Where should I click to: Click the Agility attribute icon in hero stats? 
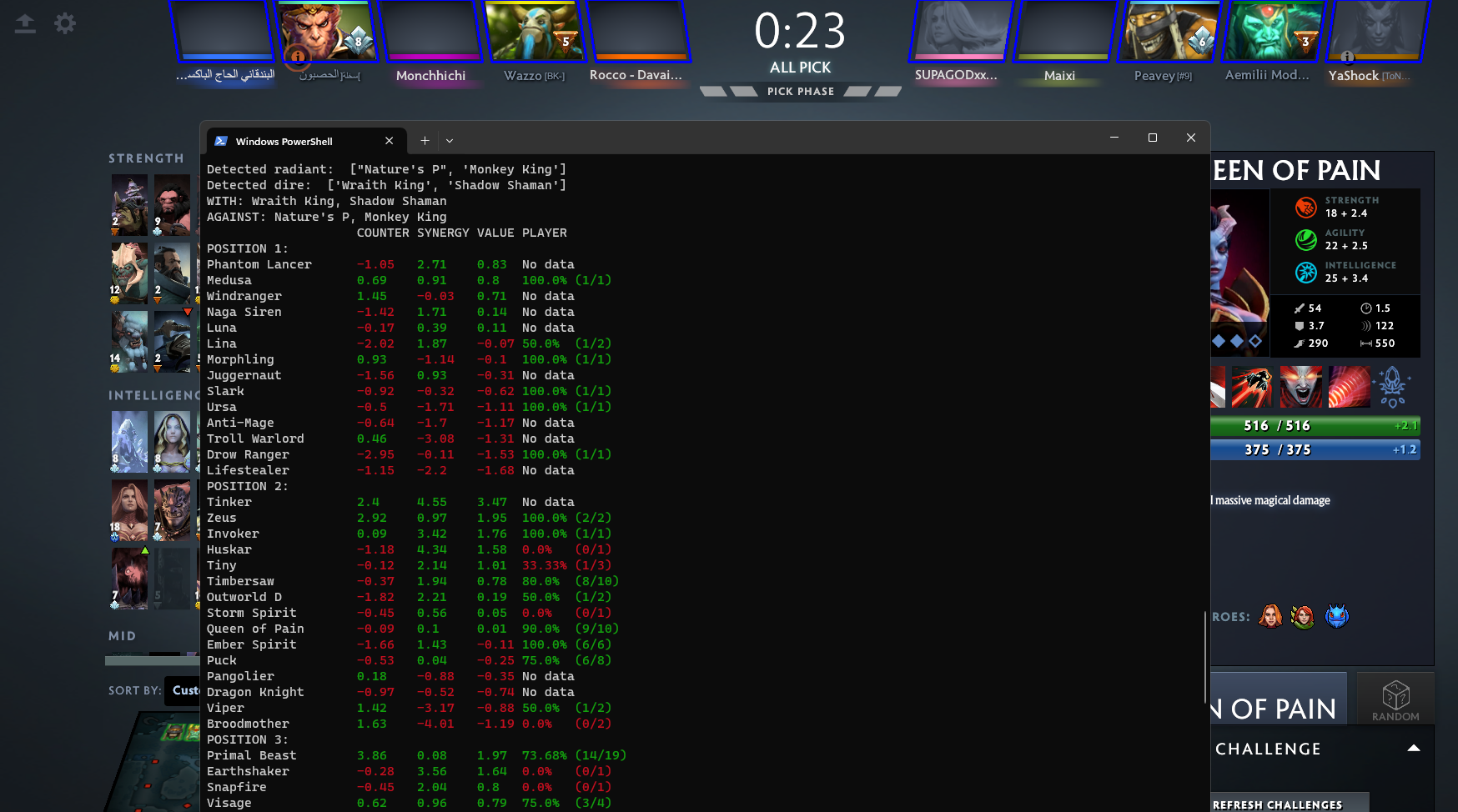tap(1306, 239)
